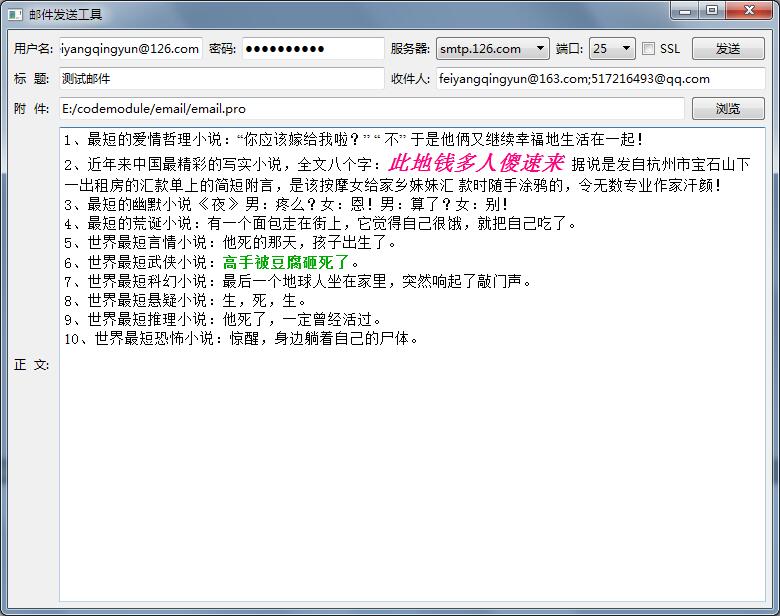Select the 标题 field containing 测试邮件
780x616 pixels.
220,79
